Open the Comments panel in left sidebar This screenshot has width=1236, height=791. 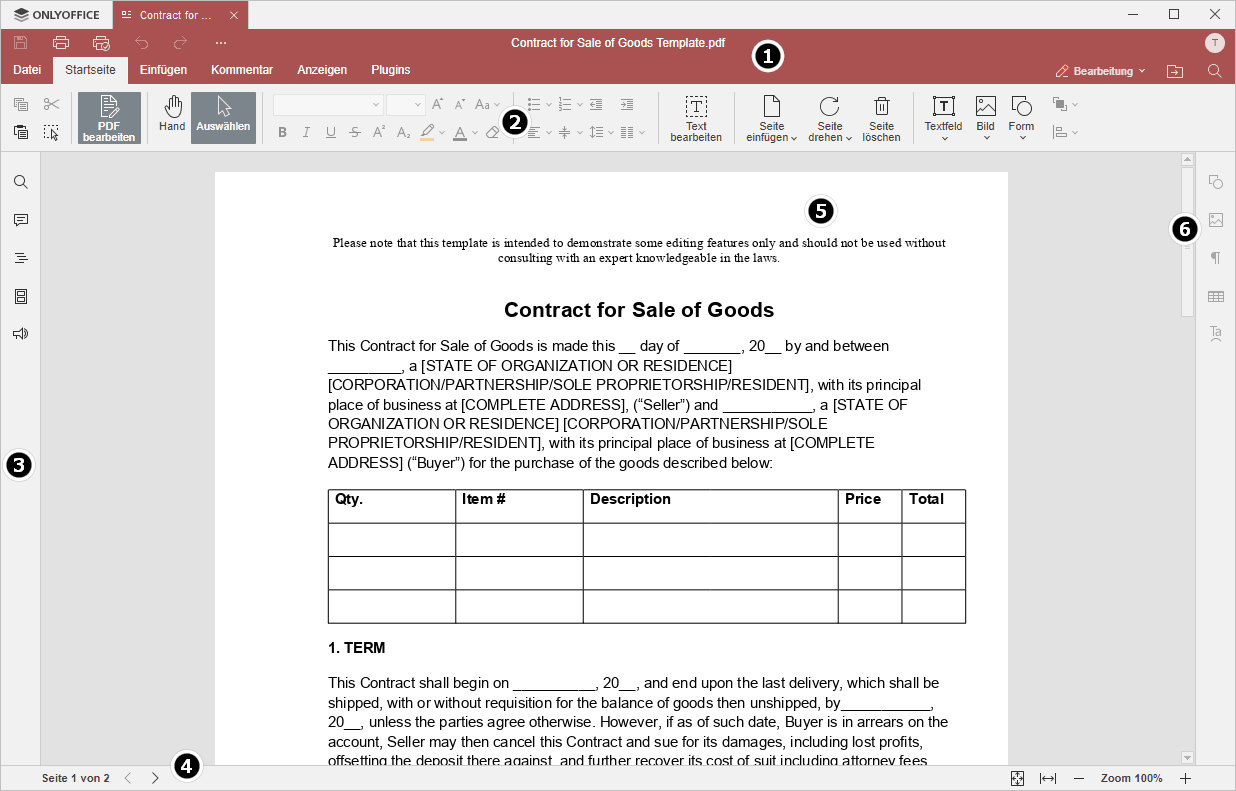(20, 220)
